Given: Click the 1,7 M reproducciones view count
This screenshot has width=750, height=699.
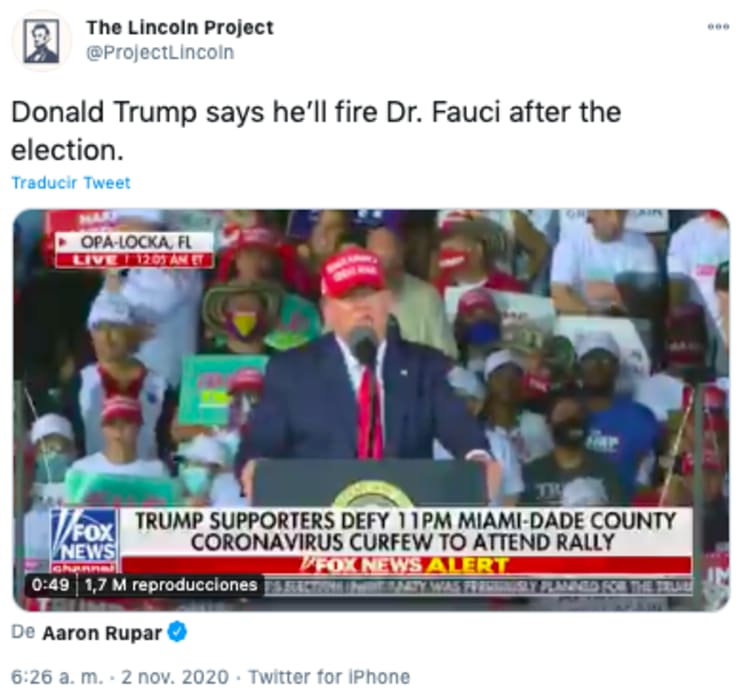Looking at the screenshot, I should 171,585.
